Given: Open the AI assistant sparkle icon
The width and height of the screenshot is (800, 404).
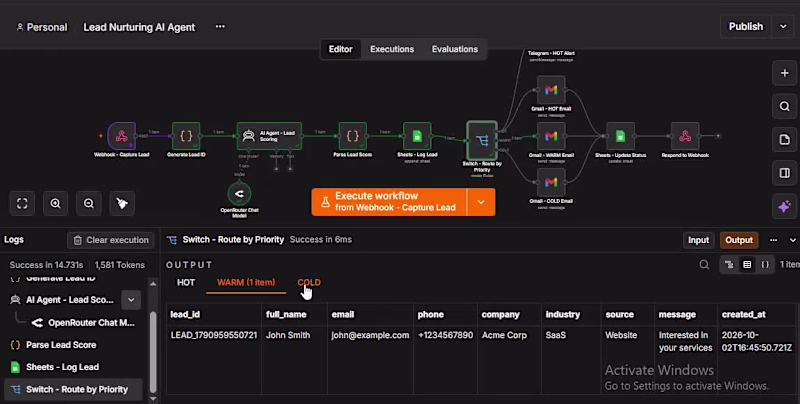Looking at the screenshot, I should point(785,206).
